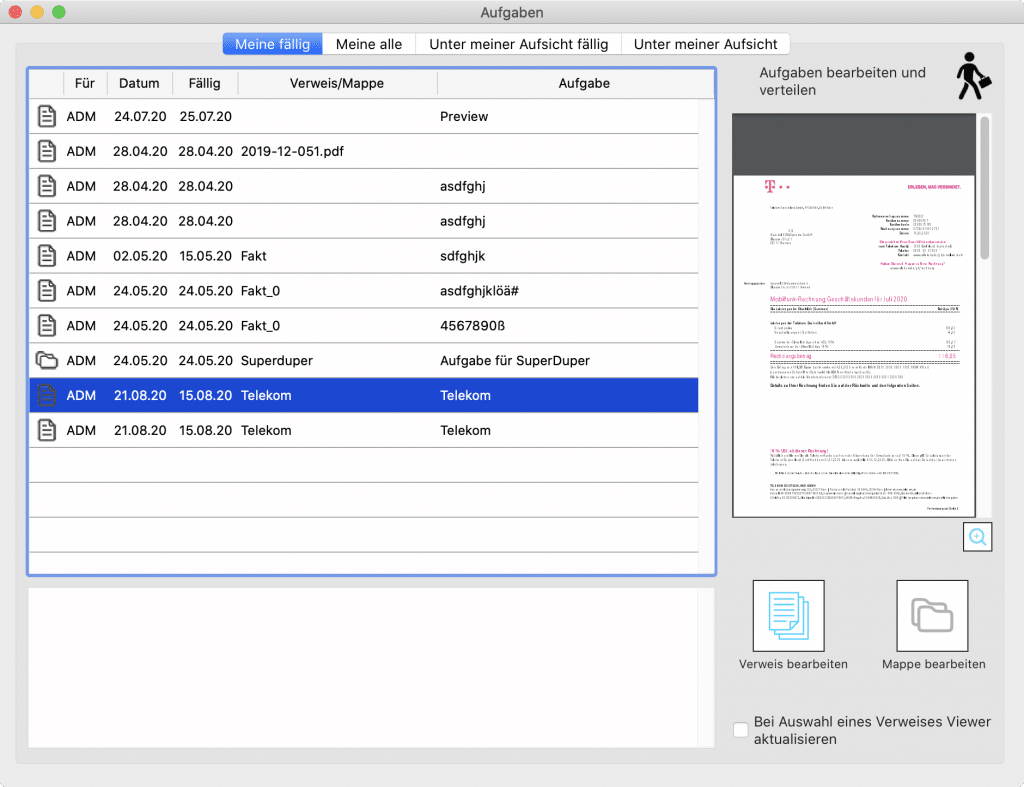This screenshot has width=1024, height=787.
Task: Click the document icon in the asdfghjklöä# row
Action: pos(46,291)
